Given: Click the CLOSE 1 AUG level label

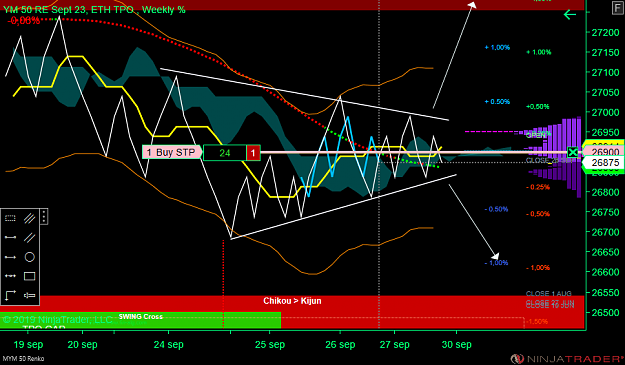Looking at the screenshot, I should coord(548,294).
